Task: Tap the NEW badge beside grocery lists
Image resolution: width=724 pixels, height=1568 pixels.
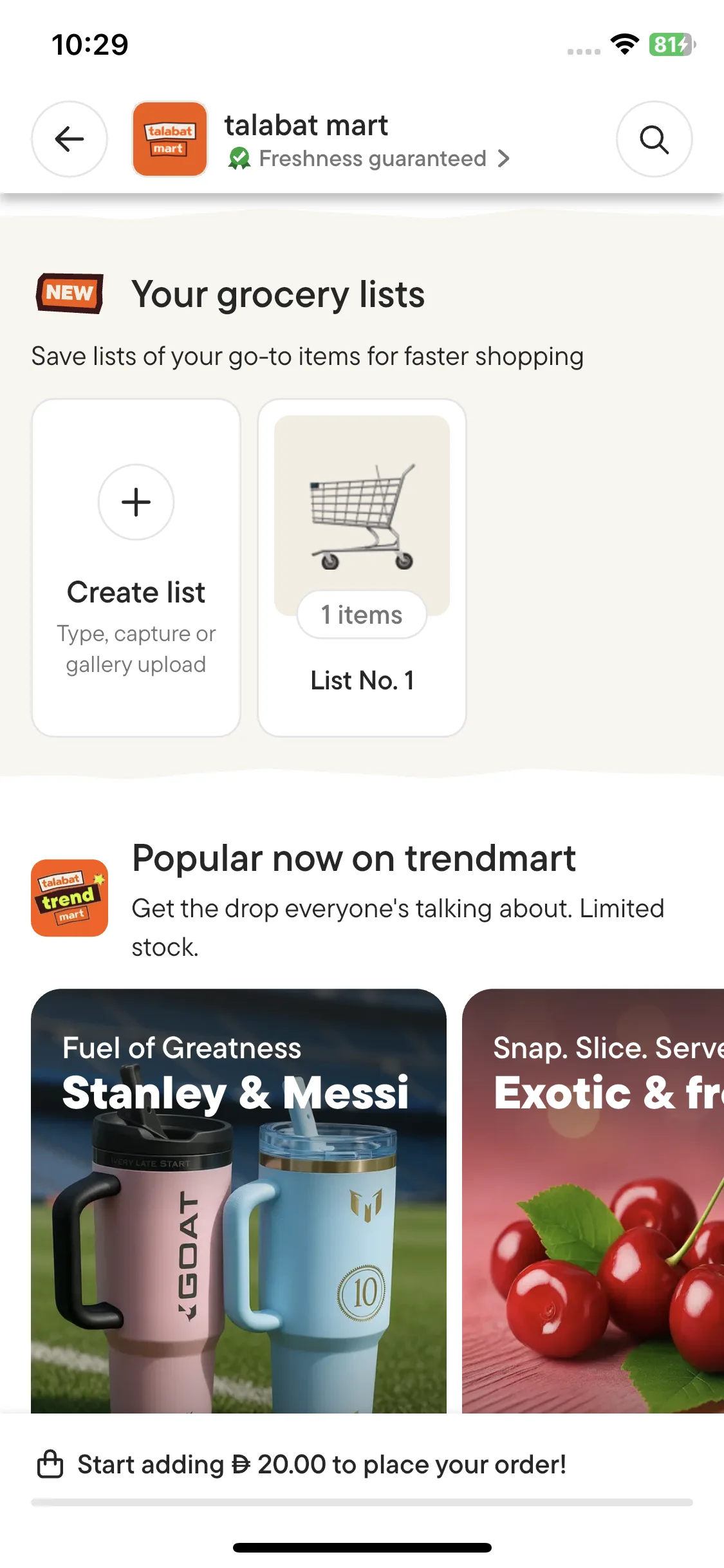Action: [x=70, y=294]
